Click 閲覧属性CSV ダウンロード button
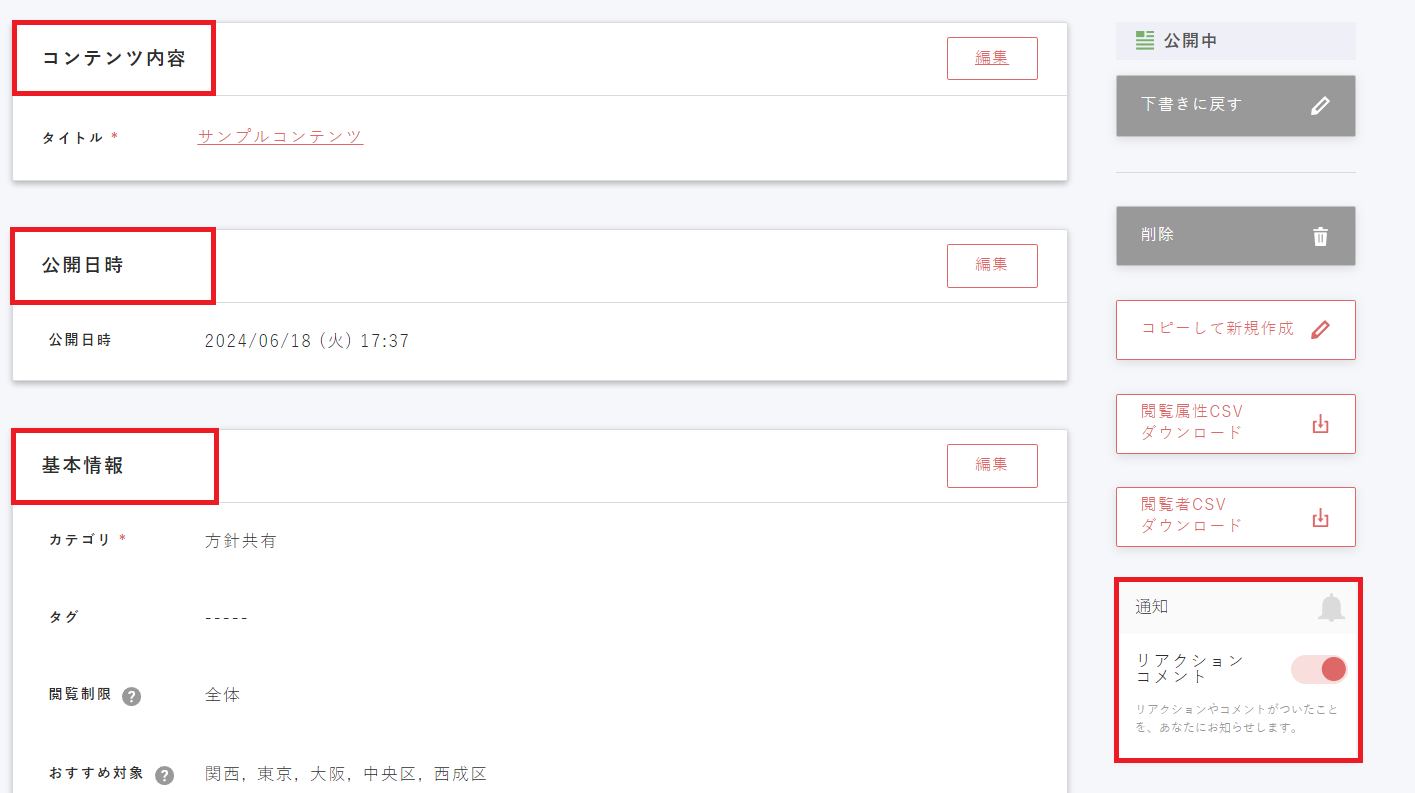This screenshot has width=1415, height=793. tap(1236, 424)
